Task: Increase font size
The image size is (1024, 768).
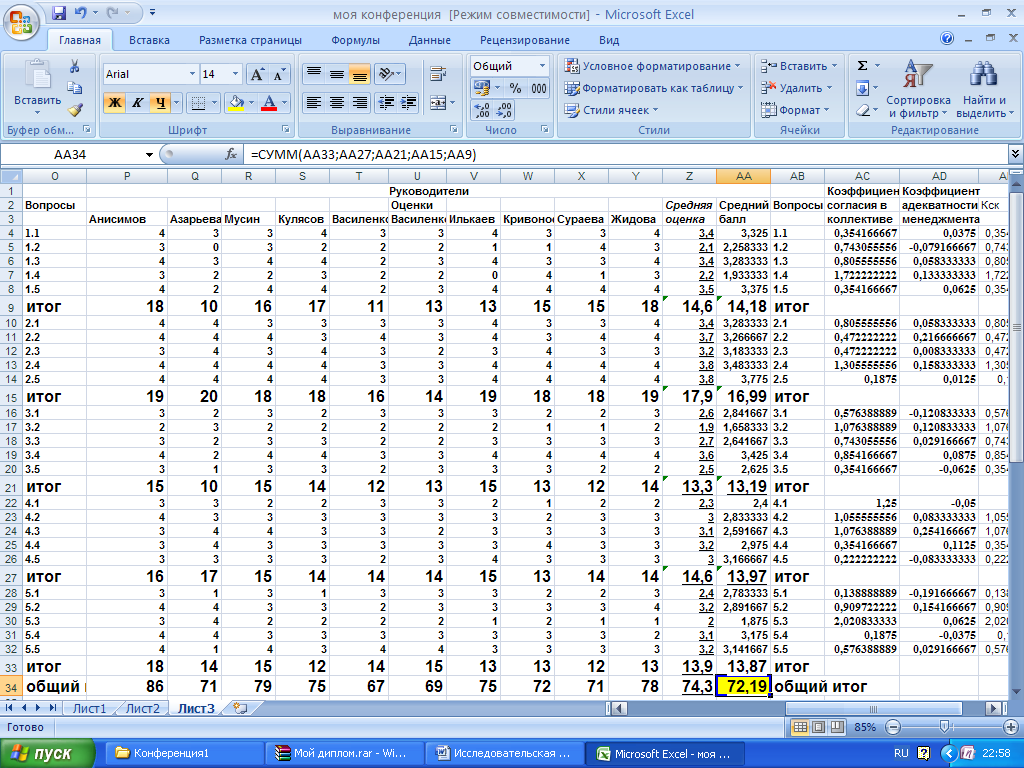Action: point(257,74)
